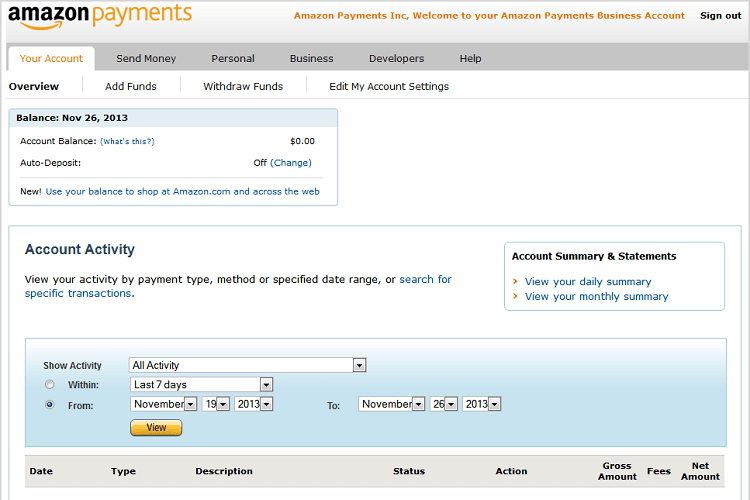Click the Fees column header
750x500 pixels.
coord(659,471)
